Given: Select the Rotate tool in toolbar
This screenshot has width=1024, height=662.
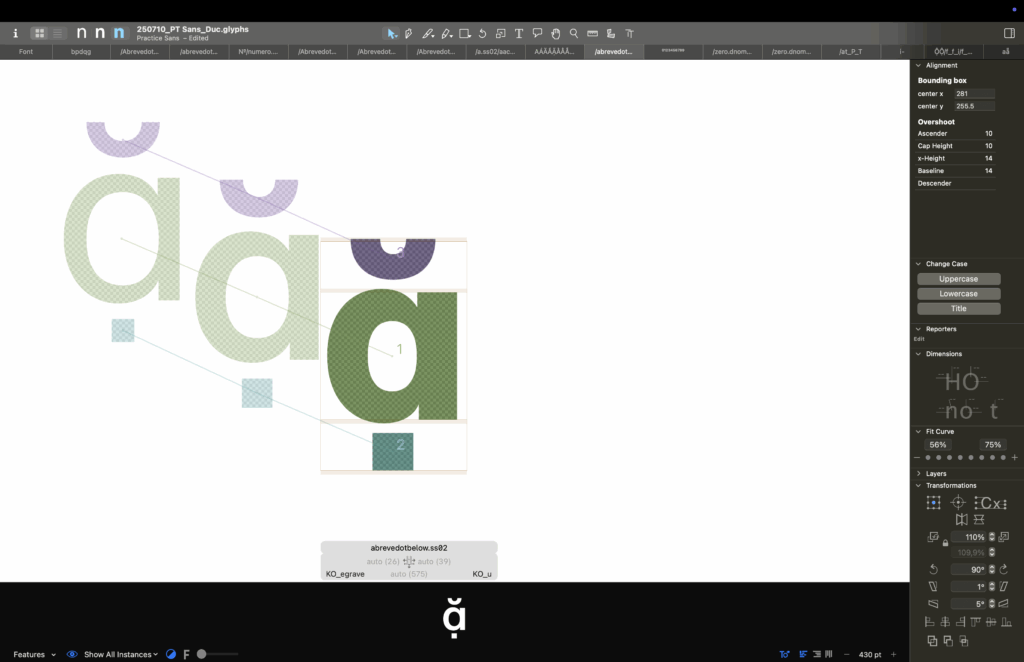Looking at the screenshot, I should (x=483, y=33).
